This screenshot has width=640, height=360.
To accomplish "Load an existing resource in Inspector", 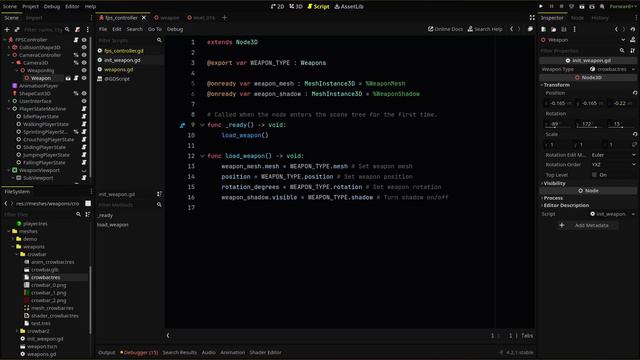I will click(553, 29).
